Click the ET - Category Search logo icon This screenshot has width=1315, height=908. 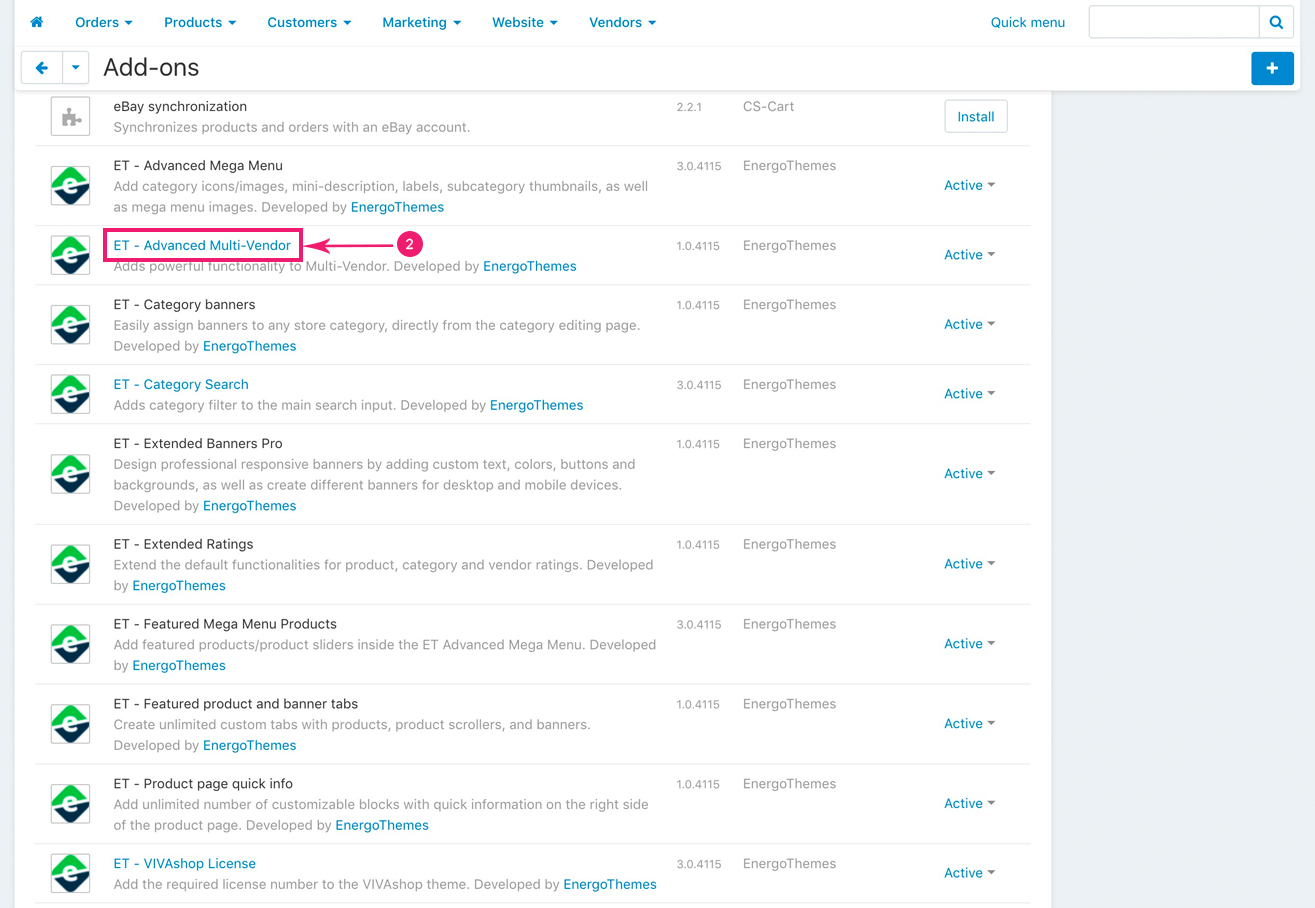[x=70, y=394]
